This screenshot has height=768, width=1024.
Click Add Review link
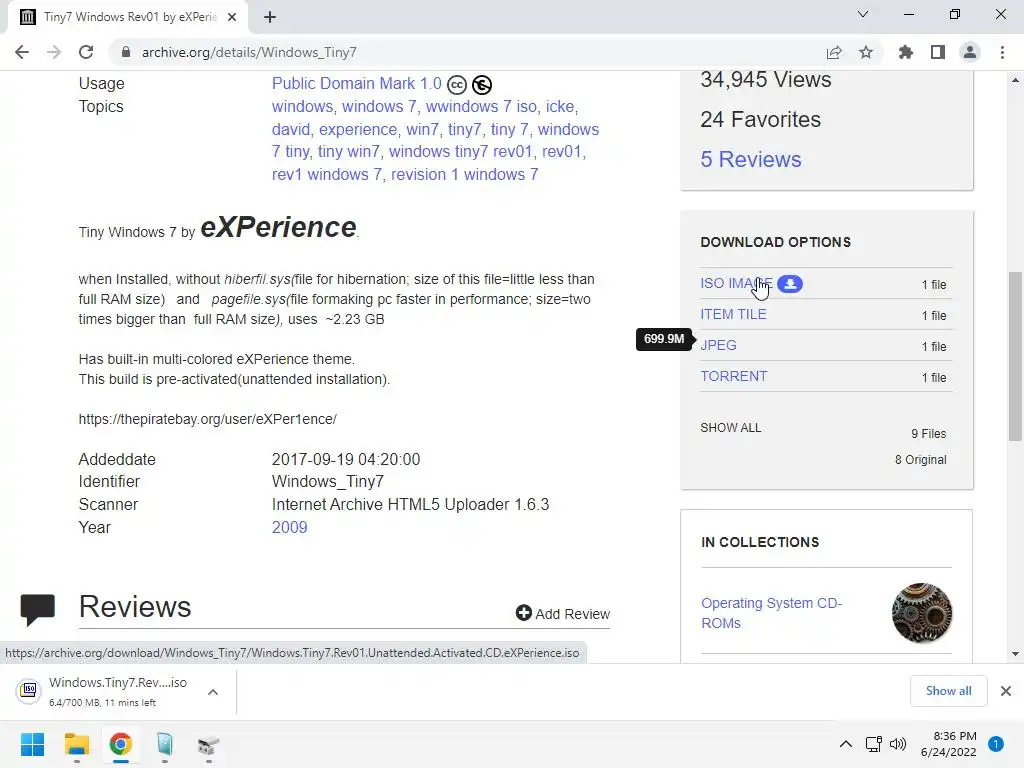(572, 614)
